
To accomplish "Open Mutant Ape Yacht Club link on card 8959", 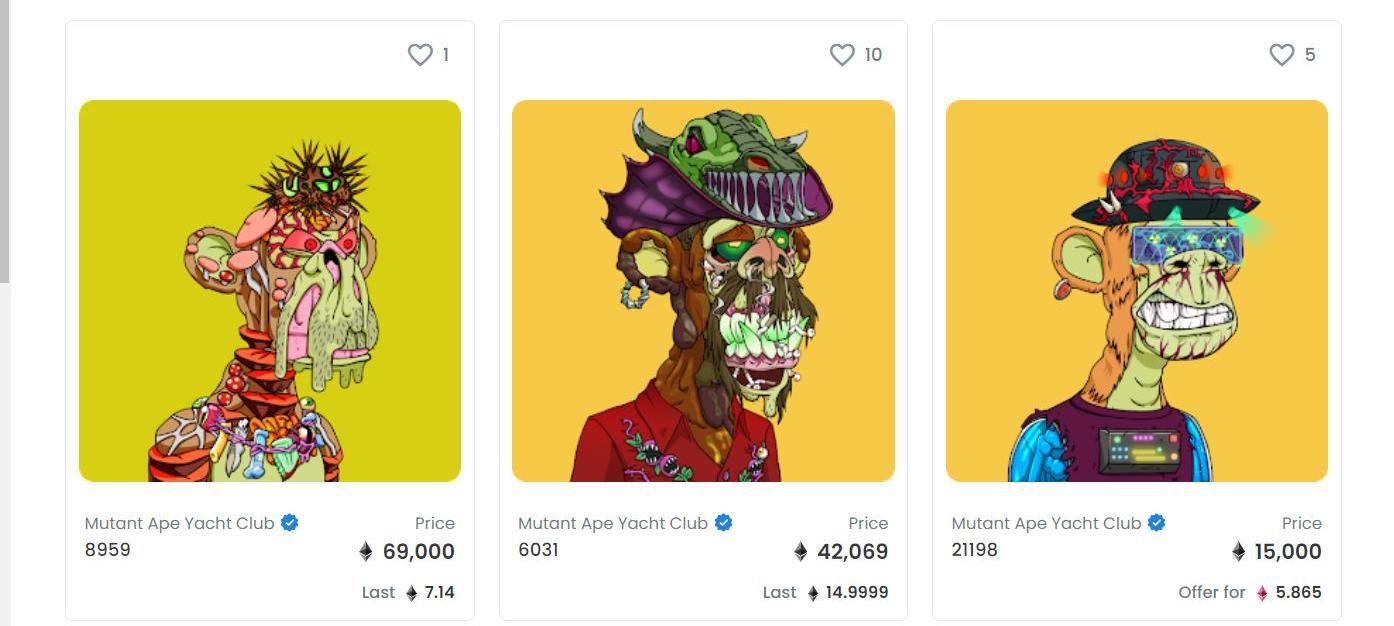I will tap(180, 523).
